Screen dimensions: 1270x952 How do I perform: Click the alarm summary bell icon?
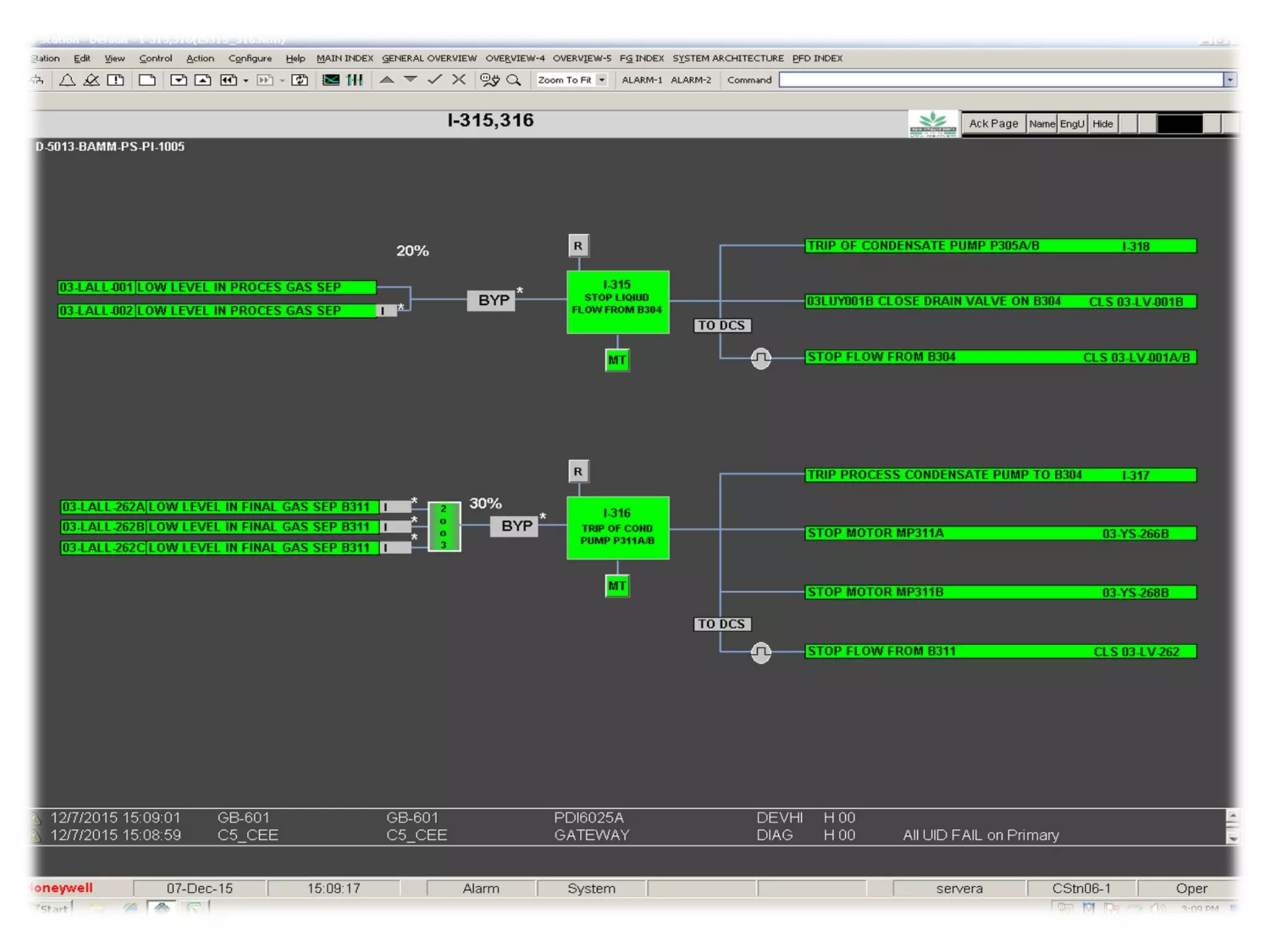67,80
